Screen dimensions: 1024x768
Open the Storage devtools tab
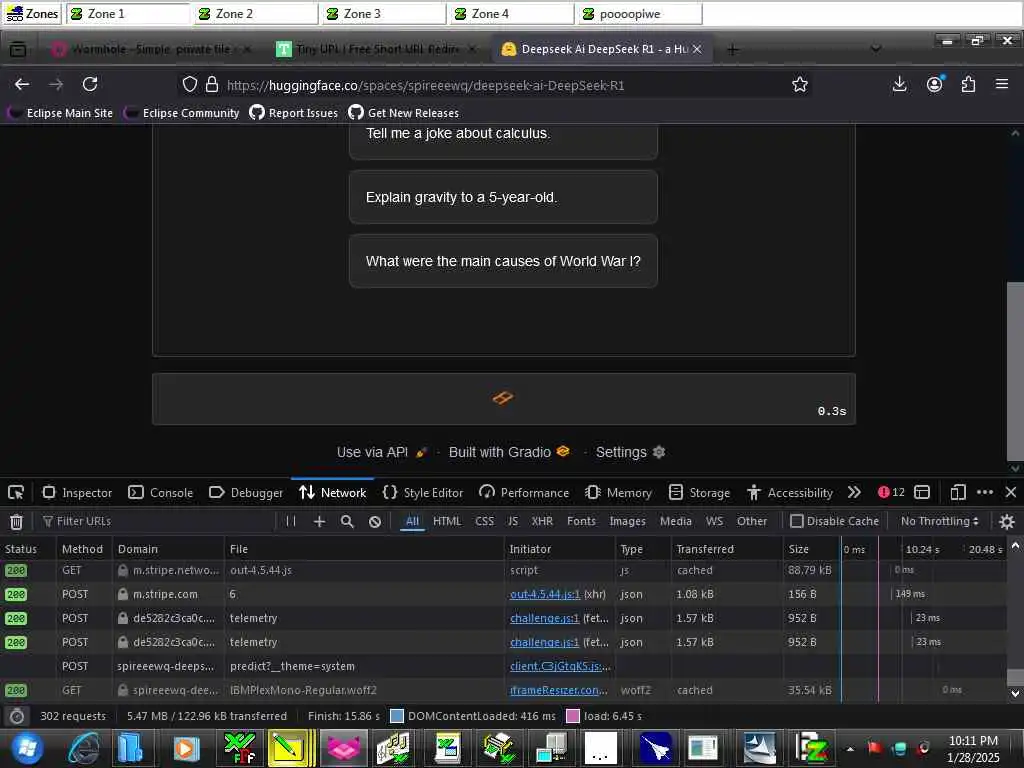point(699,492)
